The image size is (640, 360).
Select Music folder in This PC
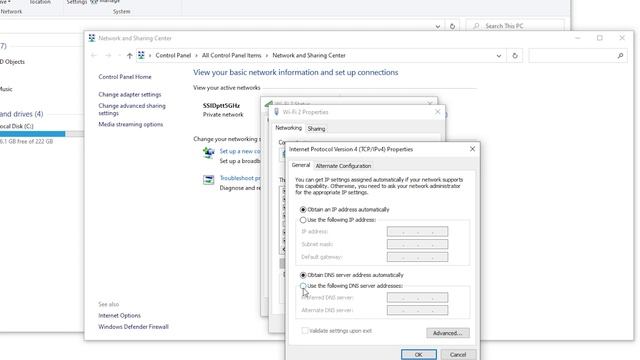[6, 89]
